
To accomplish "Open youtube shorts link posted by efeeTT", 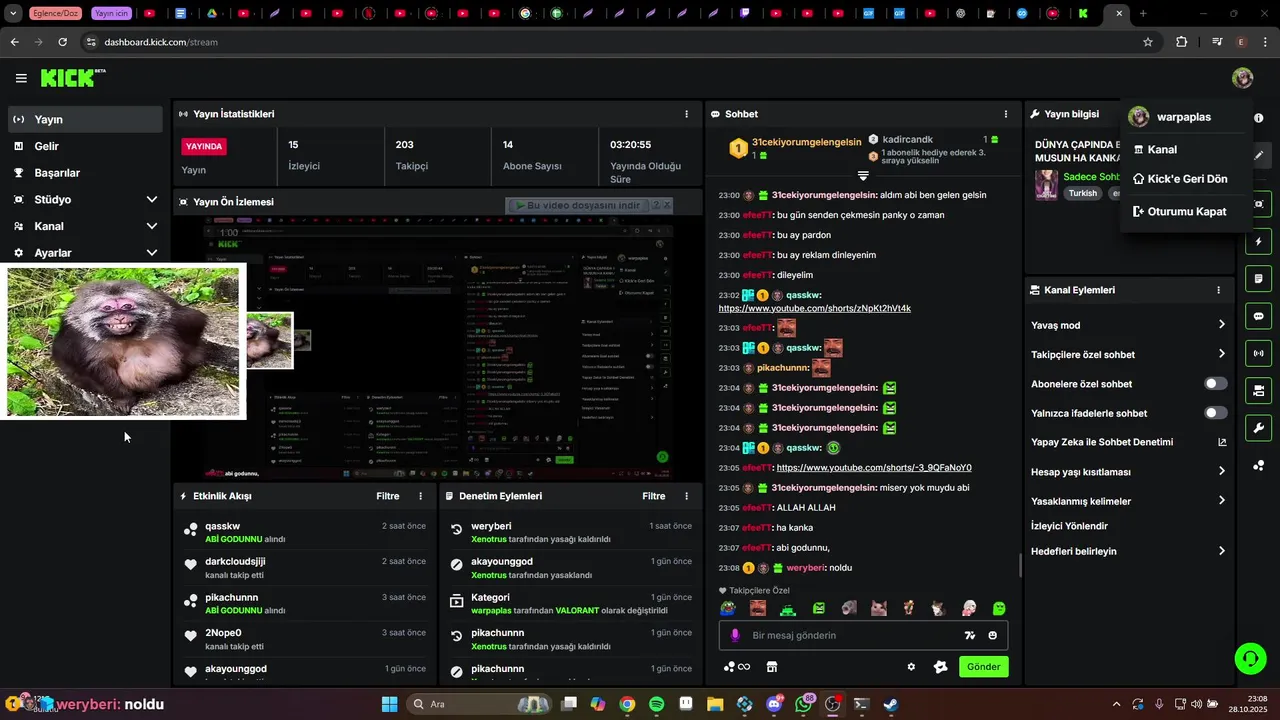I will (x=874, y=468).
